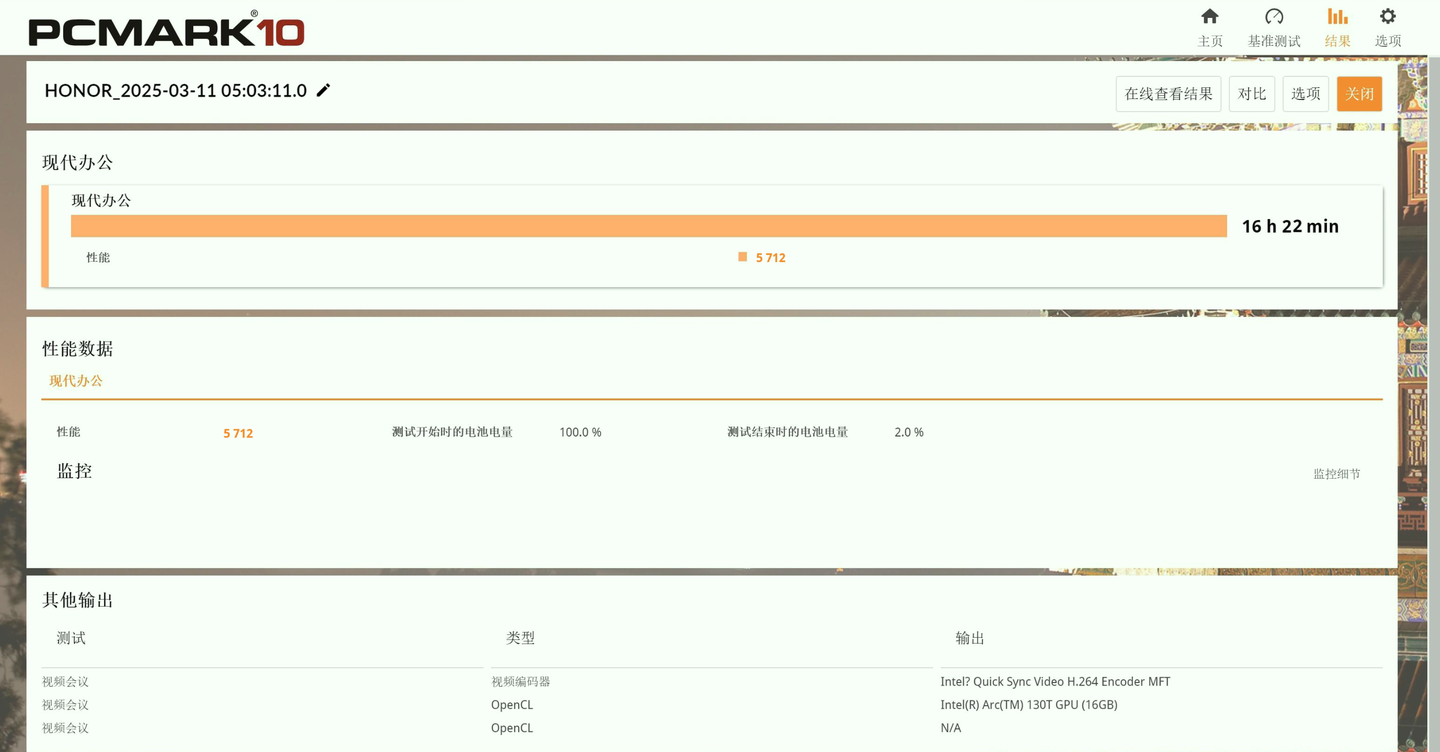The width and height of the screenshot is (1440, 752).
Task: Click the 16 h 22 min duration
Action: [x=1290, y=226]
